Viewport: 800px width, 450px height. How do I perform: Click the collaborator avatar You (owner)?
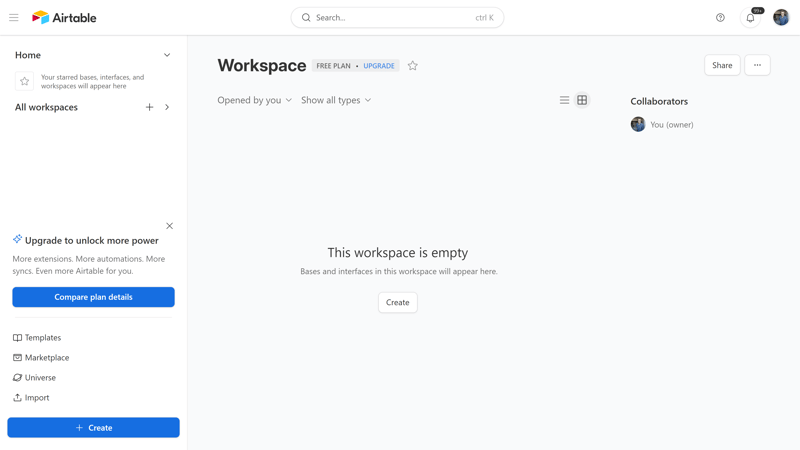coord(638,124)
